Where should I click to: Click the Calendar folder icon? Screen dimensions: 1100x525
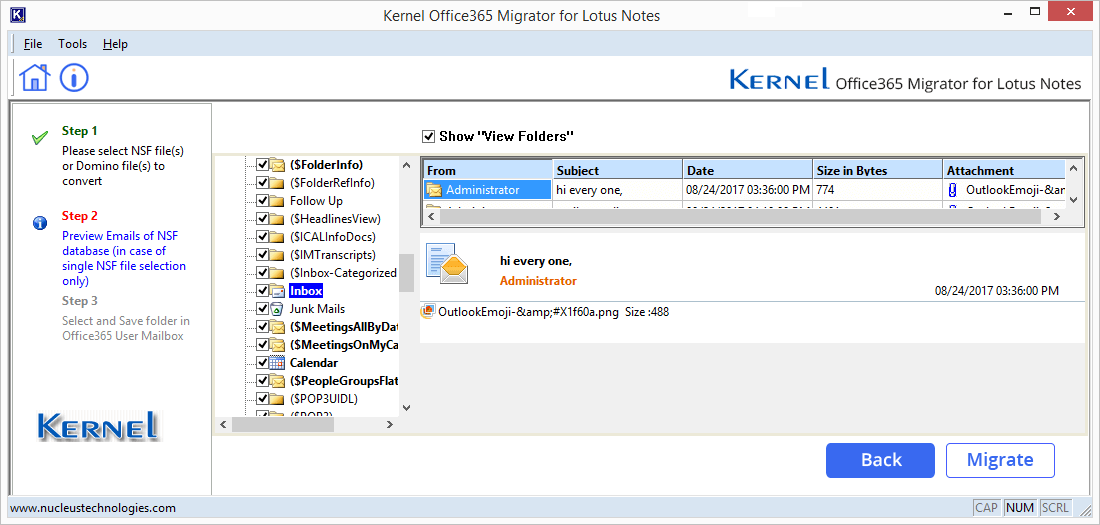[x=278, y=363]
